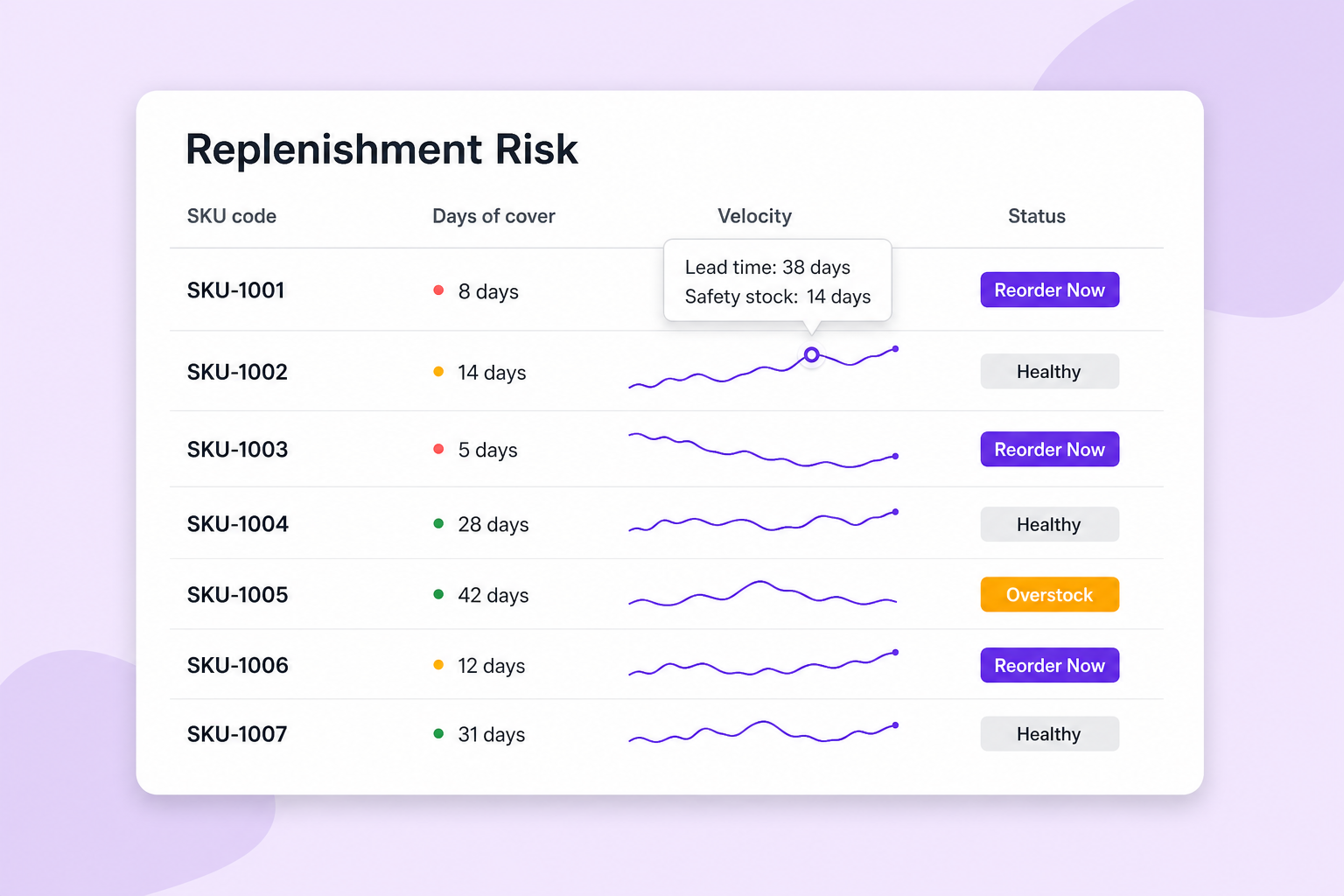Select SKU-1004 code cell

(237, 523)
